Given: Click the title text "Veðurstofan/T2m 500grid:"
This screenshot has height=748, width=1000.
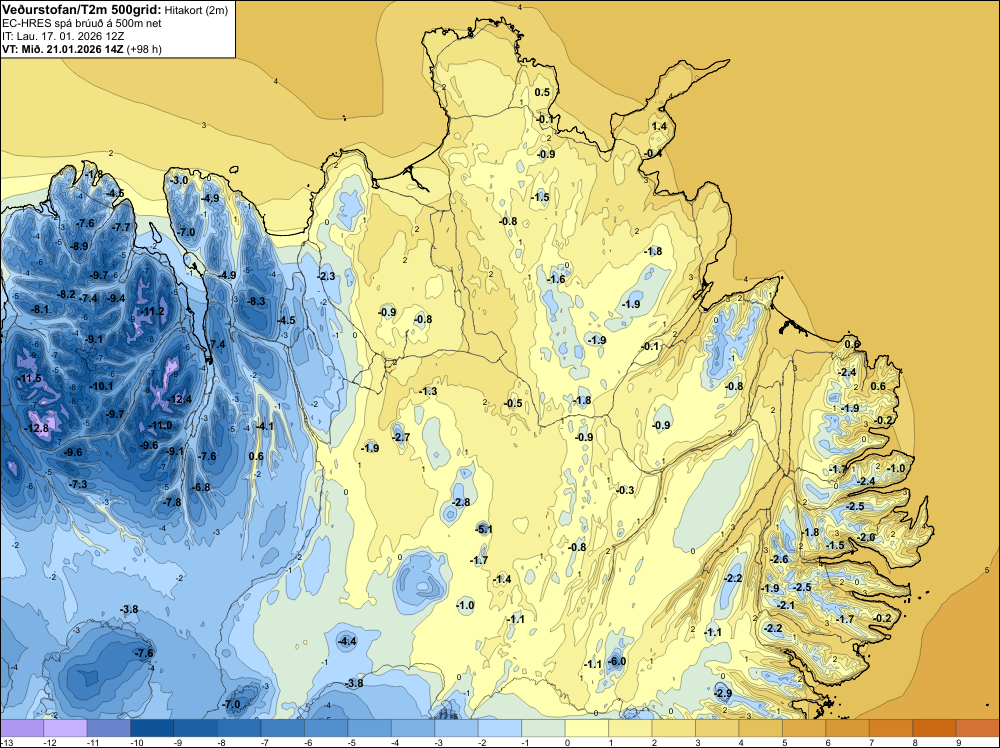Looking at the screenshot, I should tap(81, 9).
